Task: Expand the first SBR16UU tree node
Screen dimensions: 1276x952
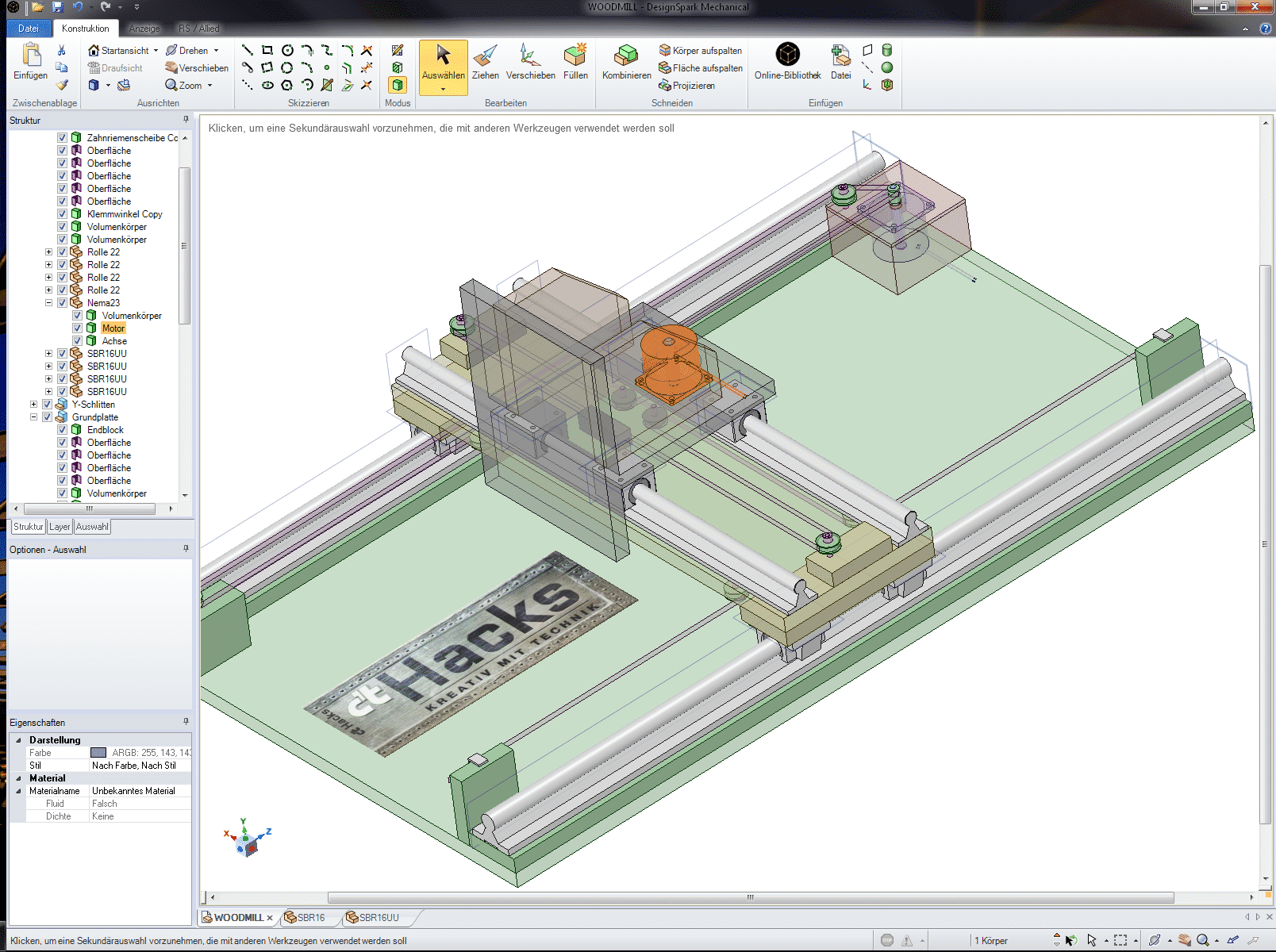Action: click(48, 353)
